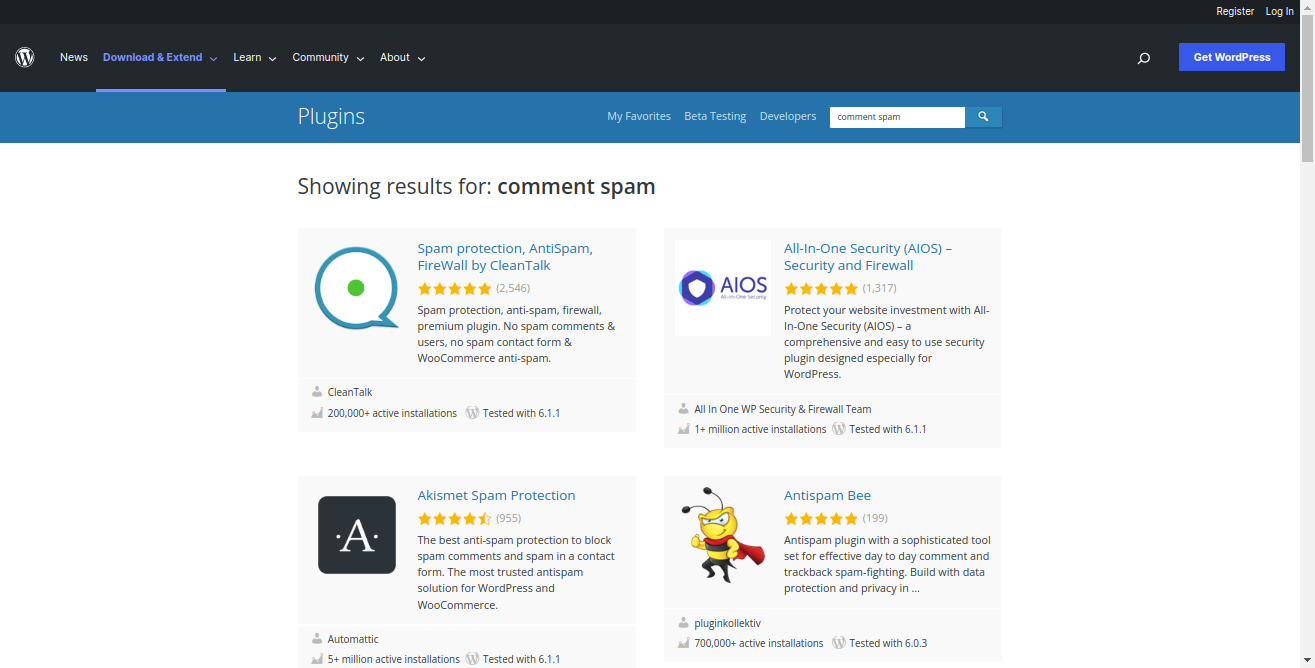Click installs chart icon beside 200,000+ active installations
This screenshot has height=668, width=1315.
click(x=317, y=413)
